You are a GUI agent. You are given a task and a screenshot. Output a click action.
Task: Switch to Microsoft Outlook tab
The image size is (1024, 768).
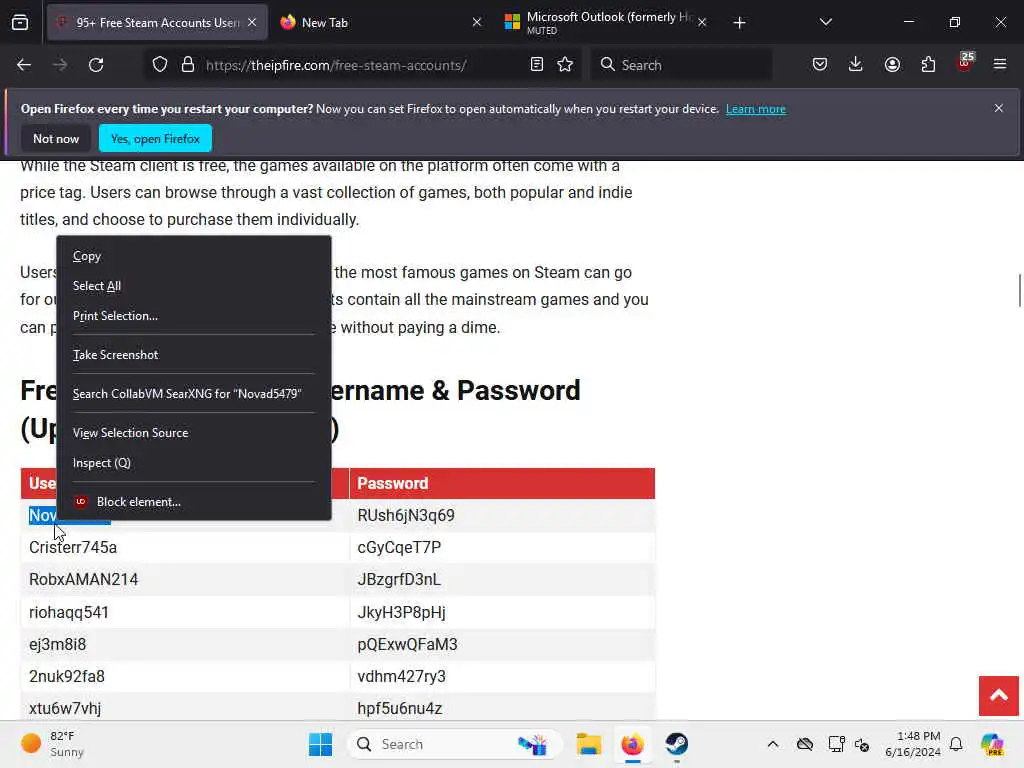(606, 22)
